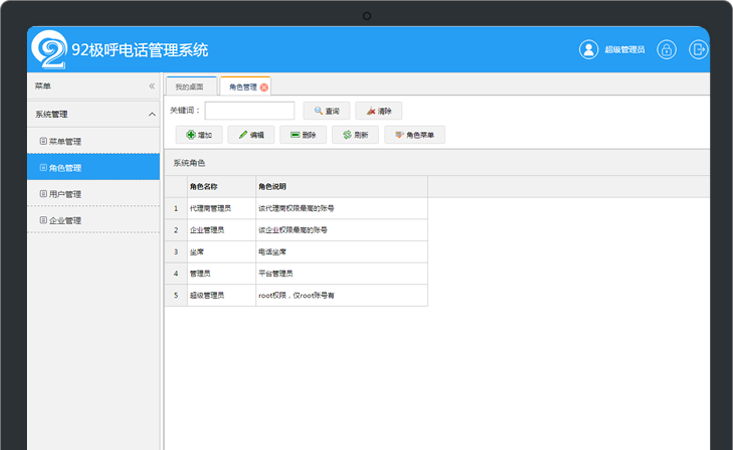Screen dimensions: 733x450
Task: Select the 超级管理员 row in table
Action: pos(296,295)
